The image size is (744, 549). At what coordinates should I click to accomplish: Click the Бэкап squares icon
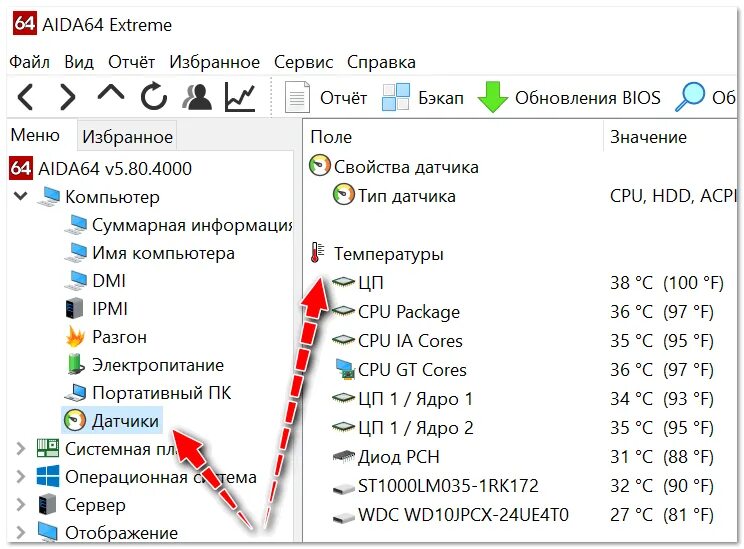coord(396,97)
